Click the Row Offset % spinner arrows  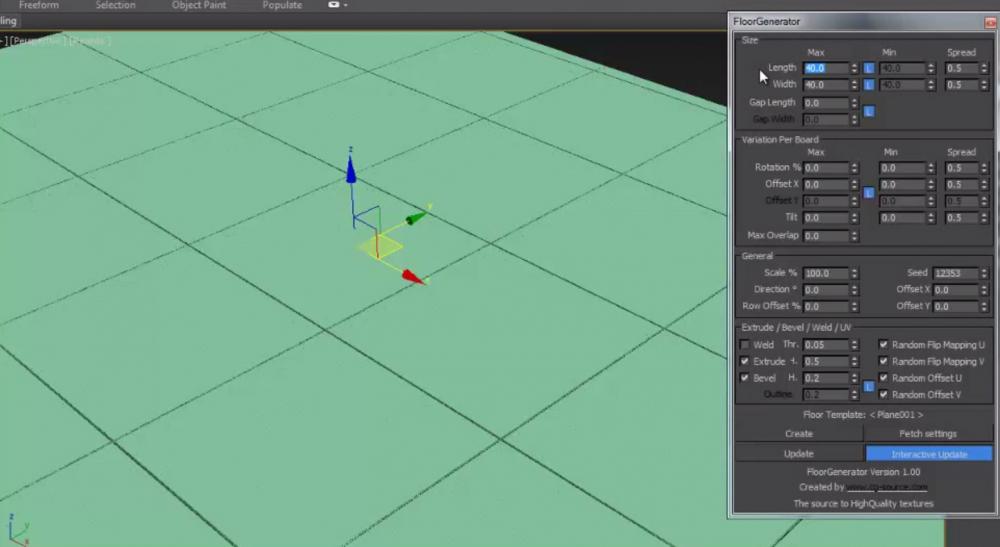[x=855, y=307]
